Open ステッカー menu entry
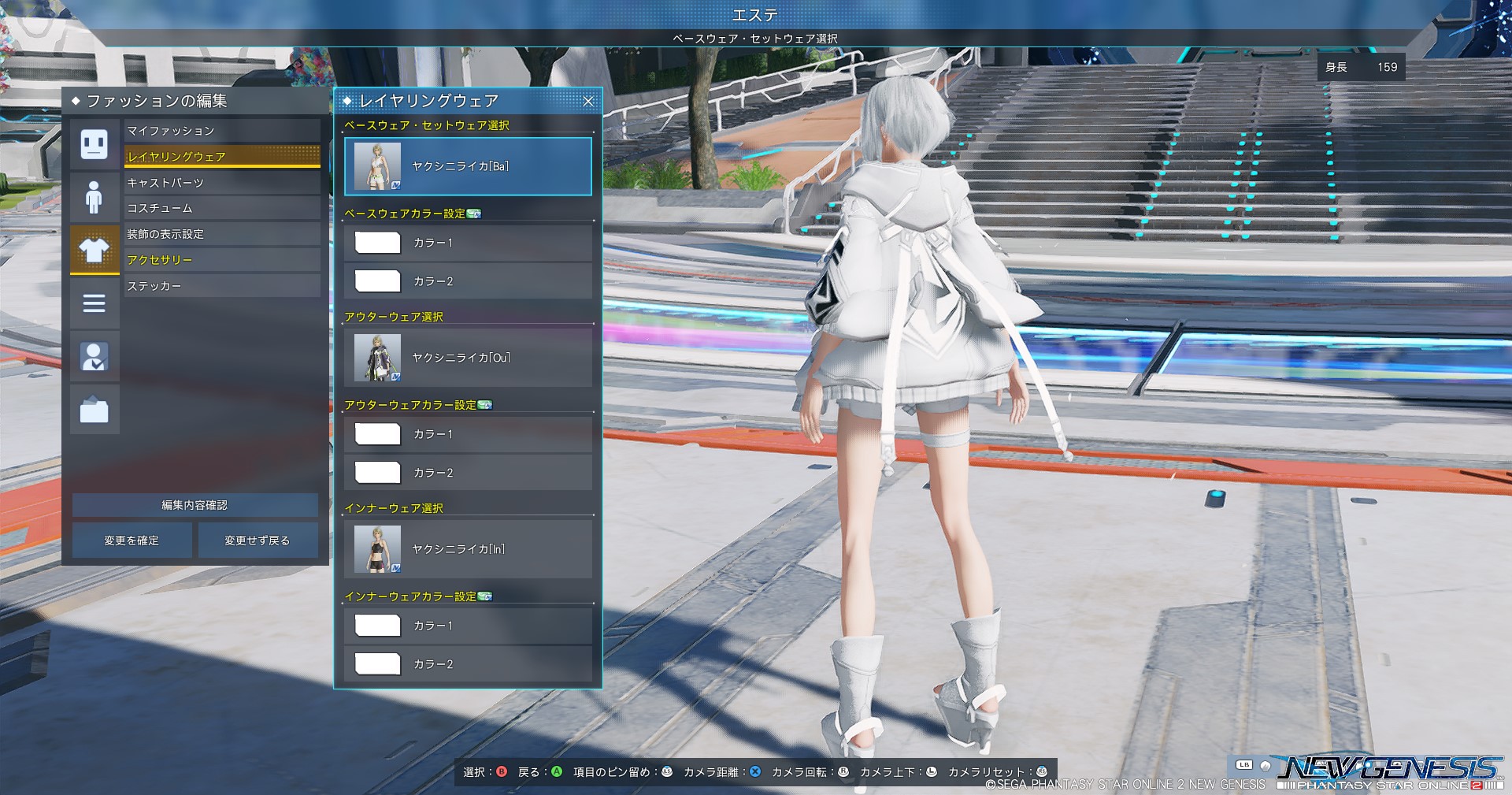Image resolution: width=1512 pixels, height=795 pixels. [x=222, y=286]
